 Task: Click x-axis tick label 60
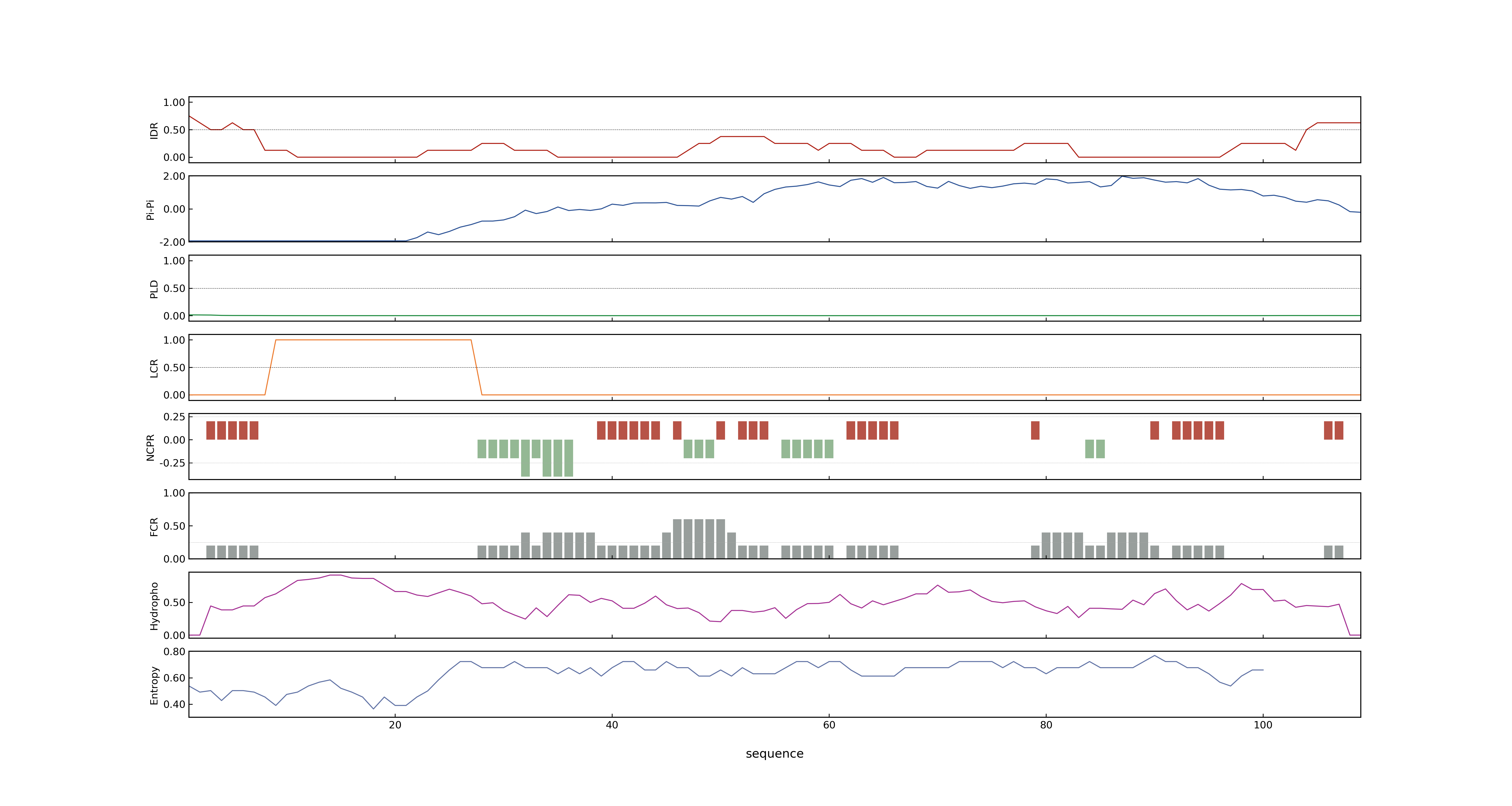tap(829, 725)
